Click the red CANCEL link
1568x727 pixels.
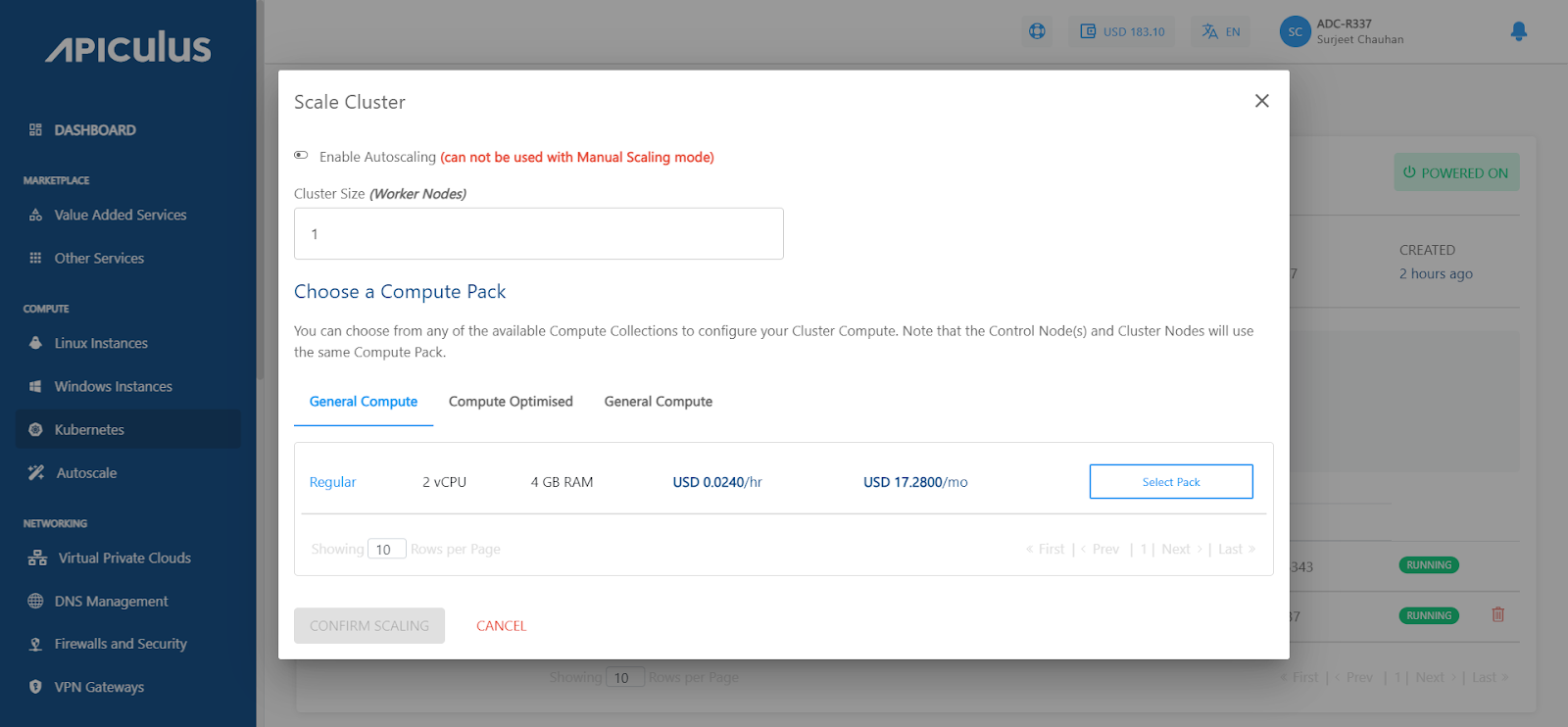tap(501, 626)
